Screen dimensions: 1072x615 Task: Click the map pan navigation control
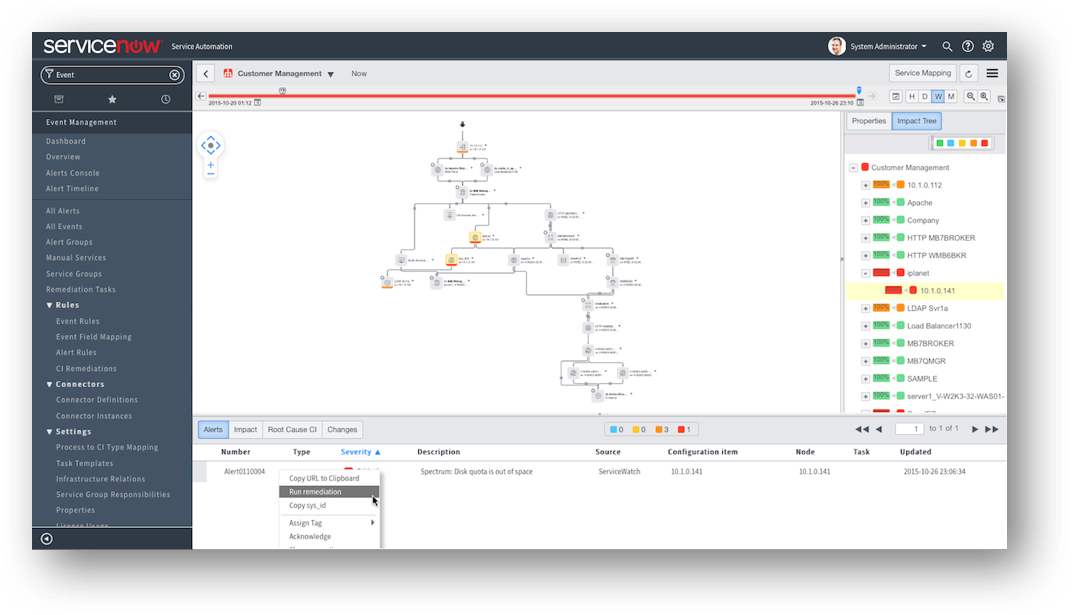pos(211,146)
